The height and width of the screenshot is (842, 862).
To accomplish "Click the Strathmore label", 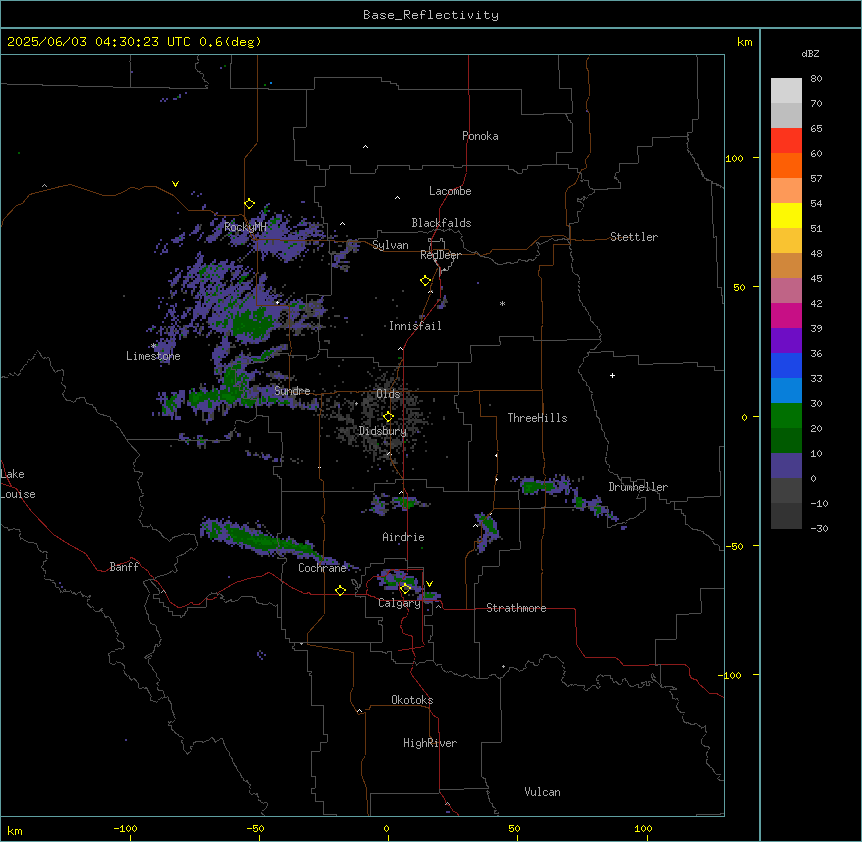I will [x=516, y=608].
